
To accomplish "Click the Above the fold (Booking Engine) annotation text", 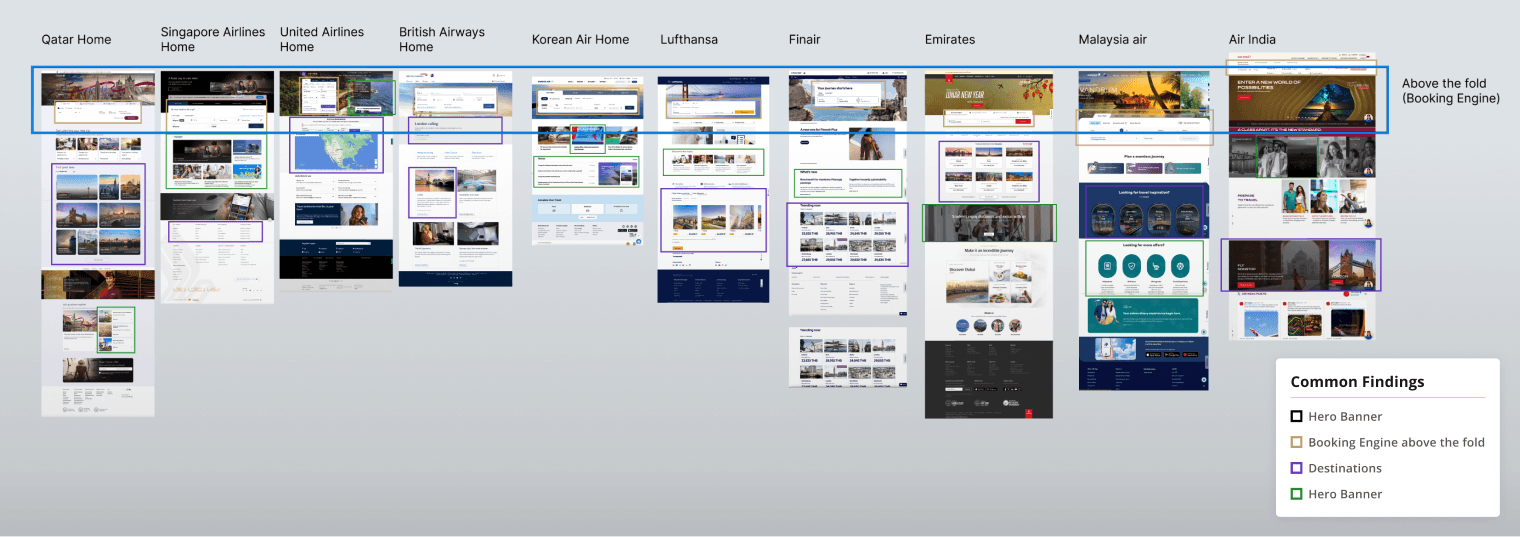I will tap(1451, 91).
